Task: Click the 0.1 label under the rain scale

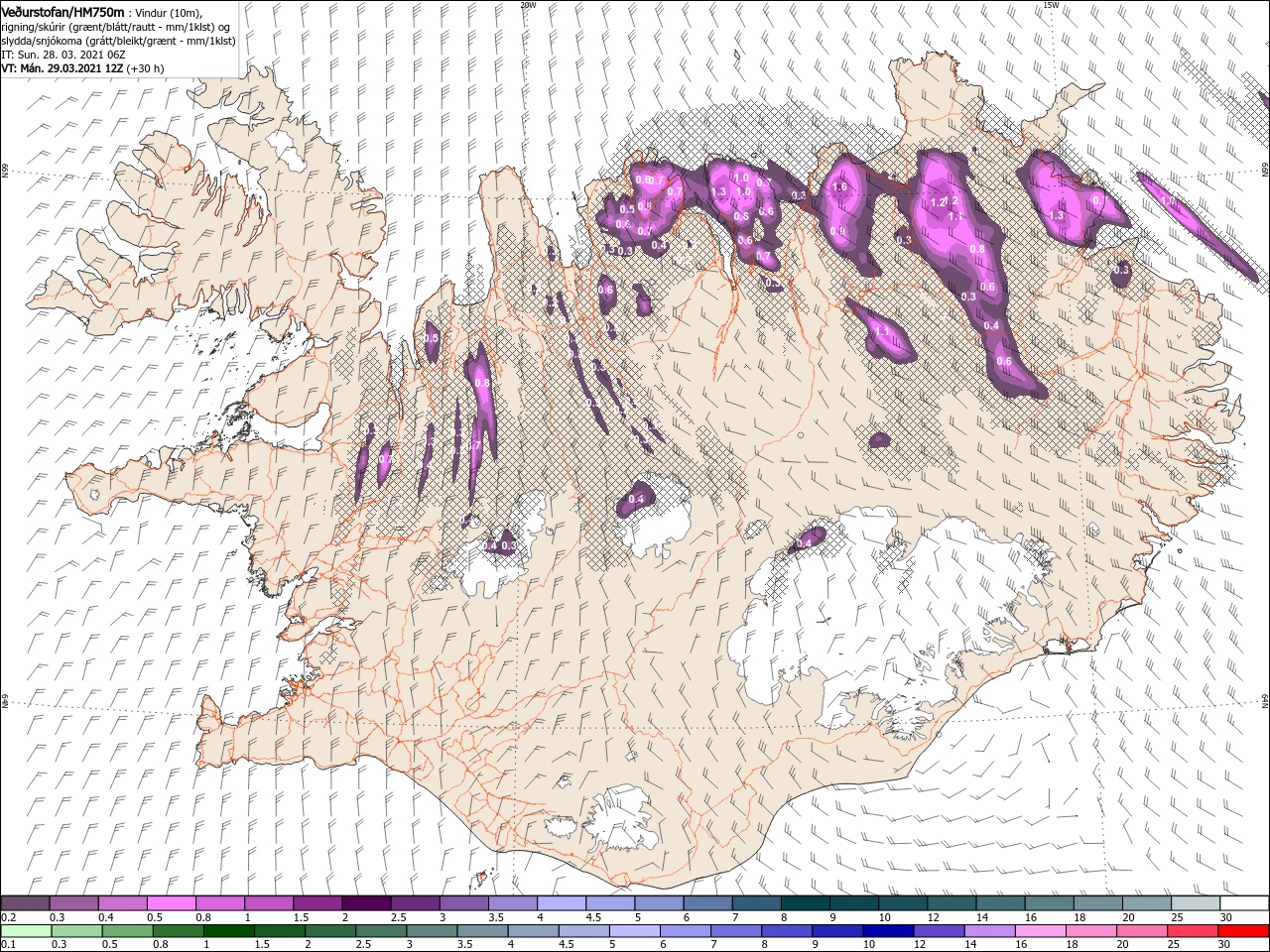Action: pos(9,945)
